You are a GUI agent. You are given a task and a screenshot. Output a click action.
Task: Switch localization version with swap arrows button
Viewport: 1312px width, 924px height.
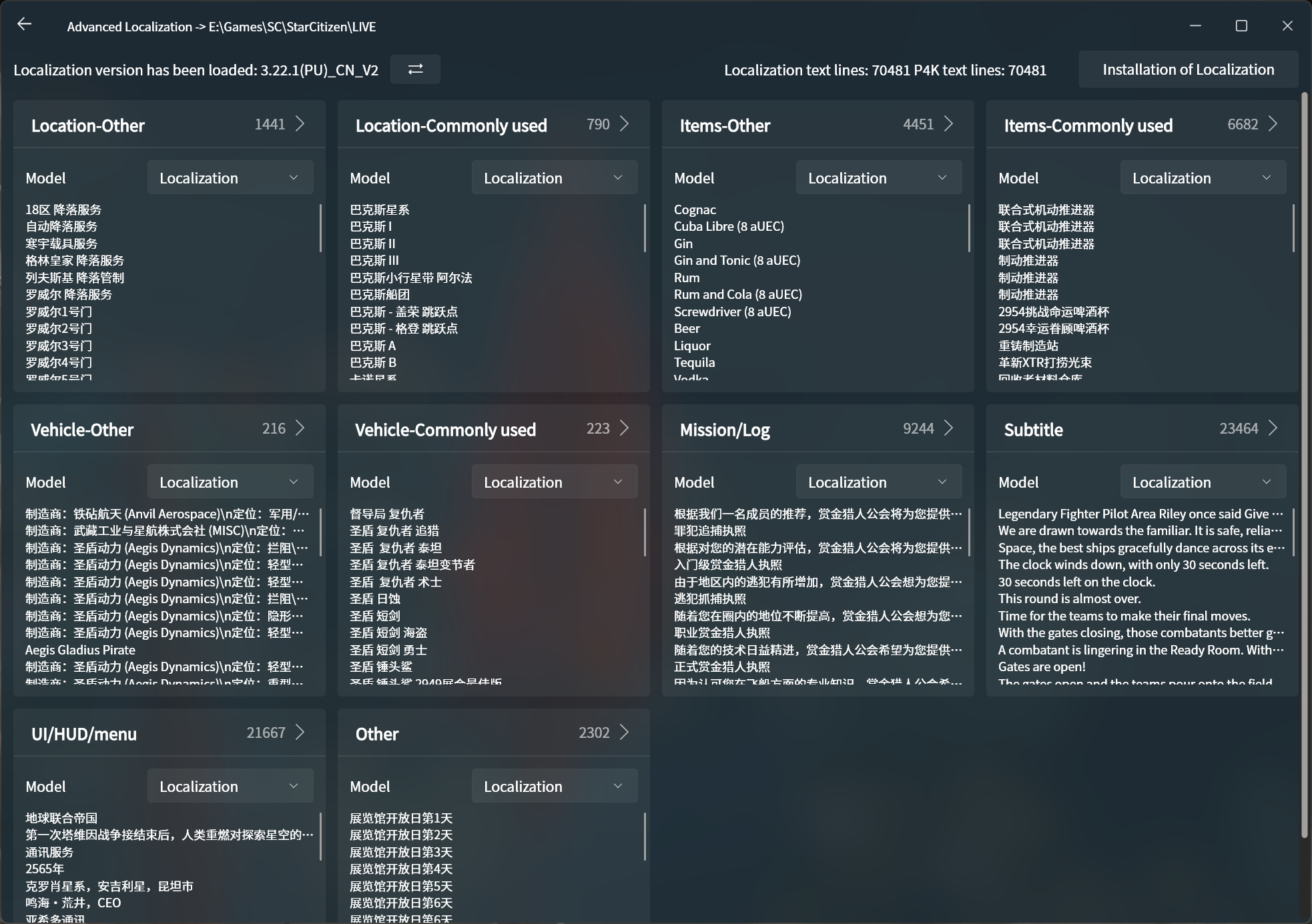click(415, 69)
